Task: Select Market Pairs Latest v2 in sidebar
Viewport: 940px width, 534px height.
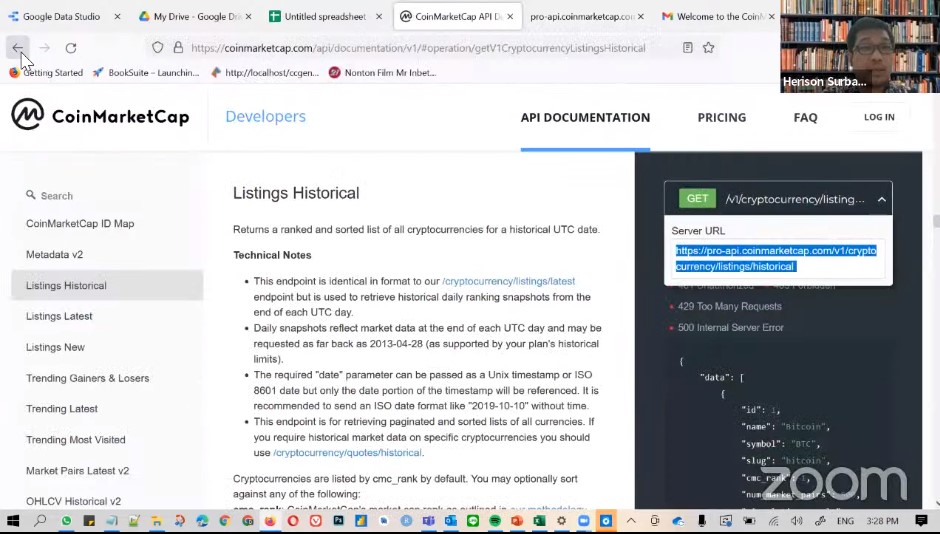Action: click(x=77, y=471)
